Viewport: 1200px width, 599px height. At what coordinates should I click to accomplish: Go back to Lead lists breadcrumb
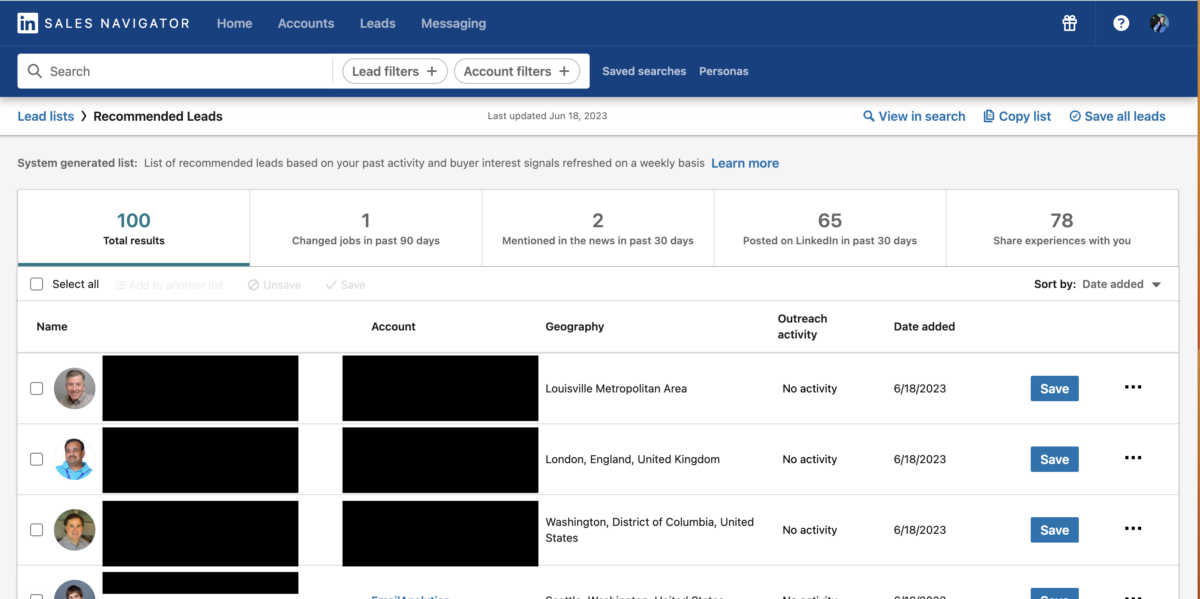(46, 116)
